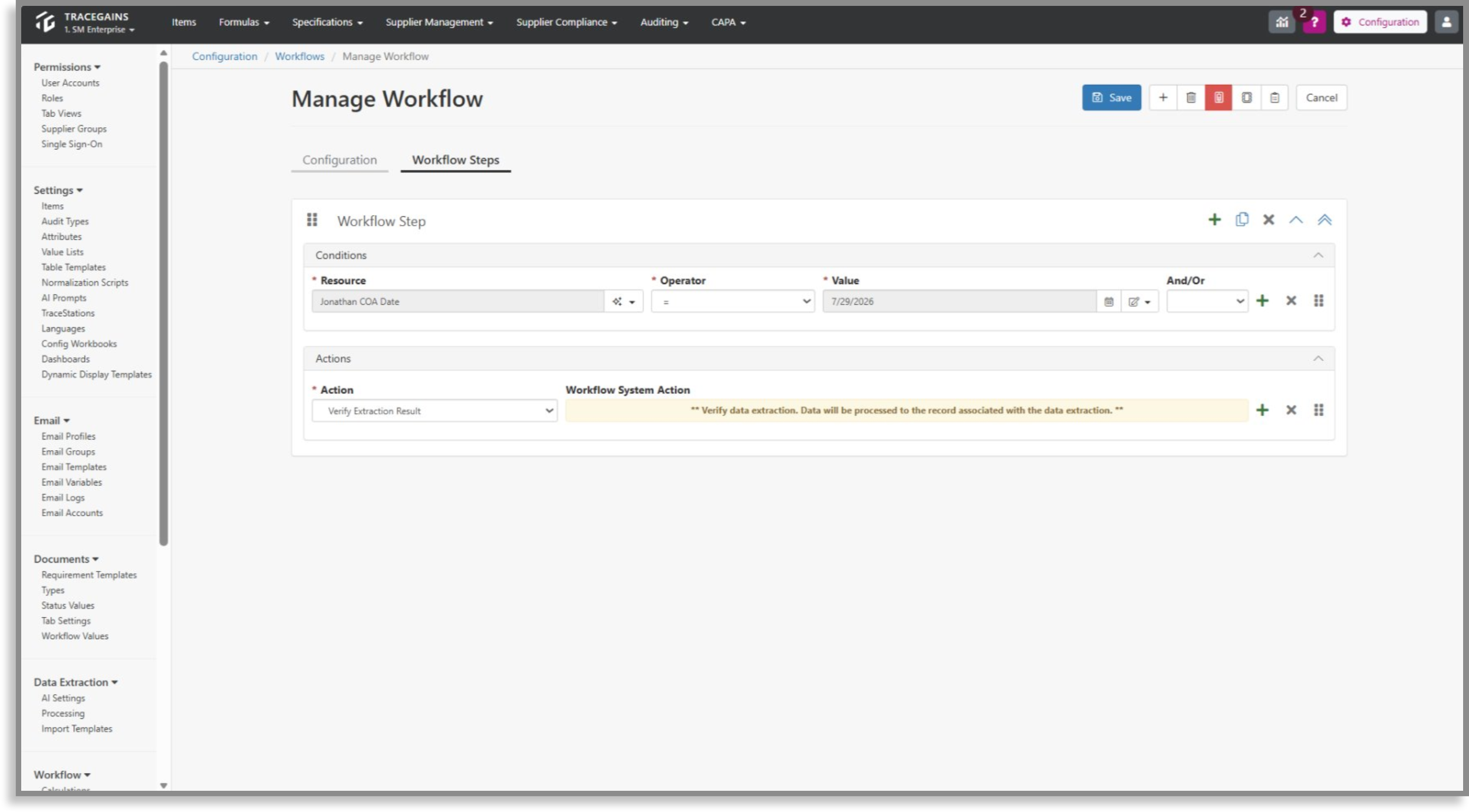This screenshot has width=1469, height=812.
Task: Click the Save button
Action: (x=1111, y=97)
